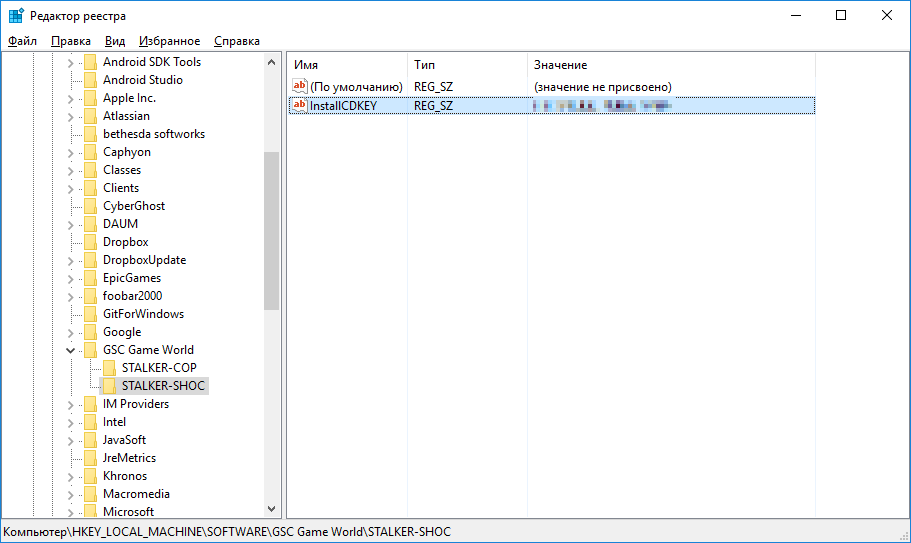Click the Atlassian folder icon
Viewport: 911px width, 543px height.
[x=90, y=116]
